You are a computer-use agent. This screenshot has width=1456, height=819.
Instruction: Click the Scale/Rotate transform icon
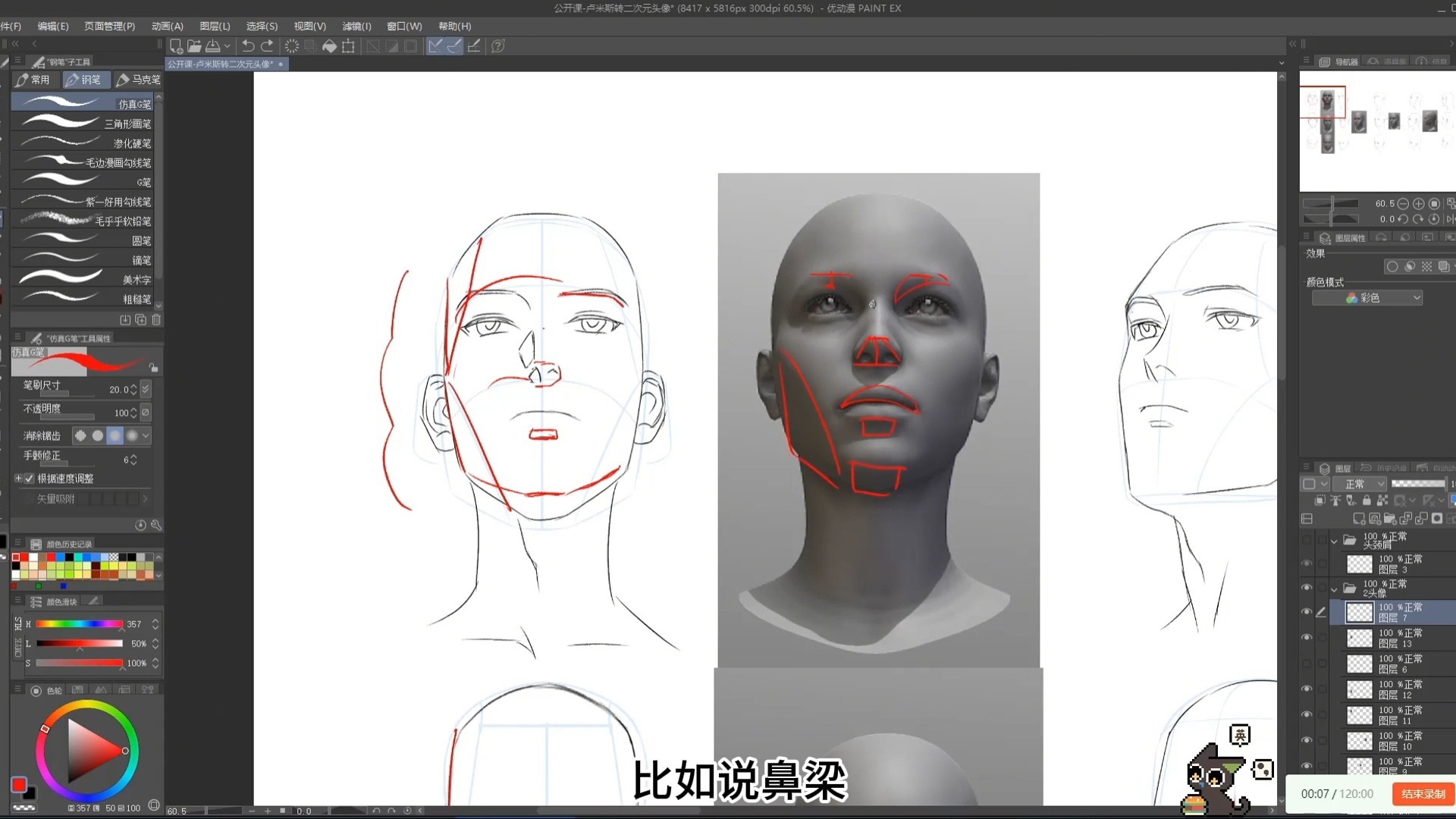(x=348, y=46)
